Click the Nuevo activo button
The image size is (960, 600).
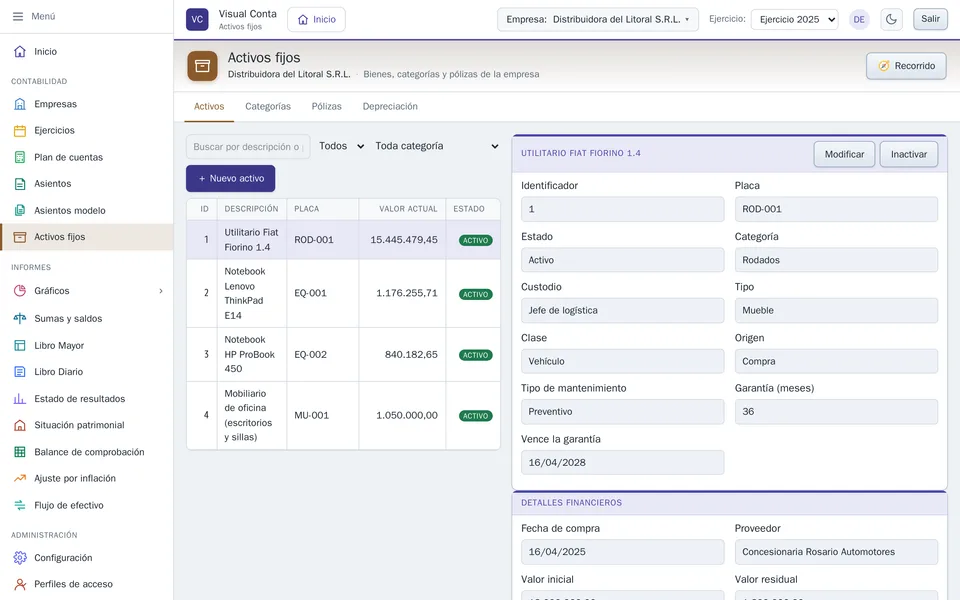pyautogui.click(x=231, y=179)
